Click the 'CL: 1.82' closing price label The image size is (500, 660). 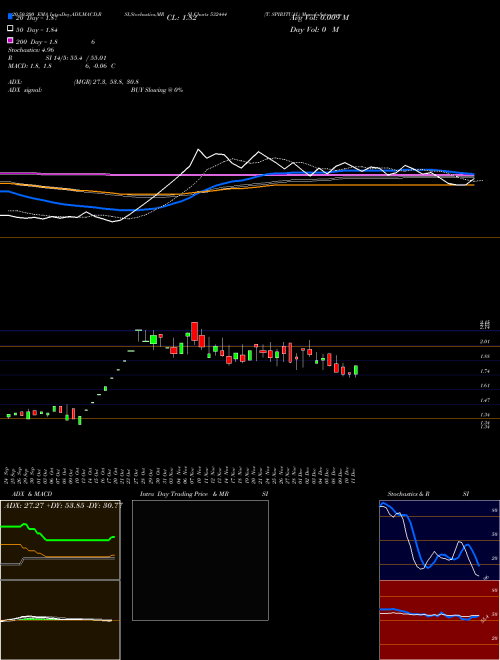pyautogui.click(x=181, y=18)
